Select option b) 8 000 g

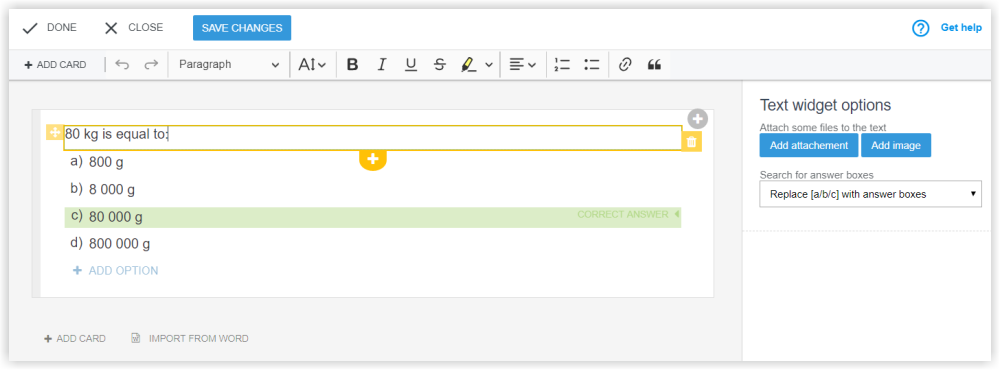coord(102,189)
